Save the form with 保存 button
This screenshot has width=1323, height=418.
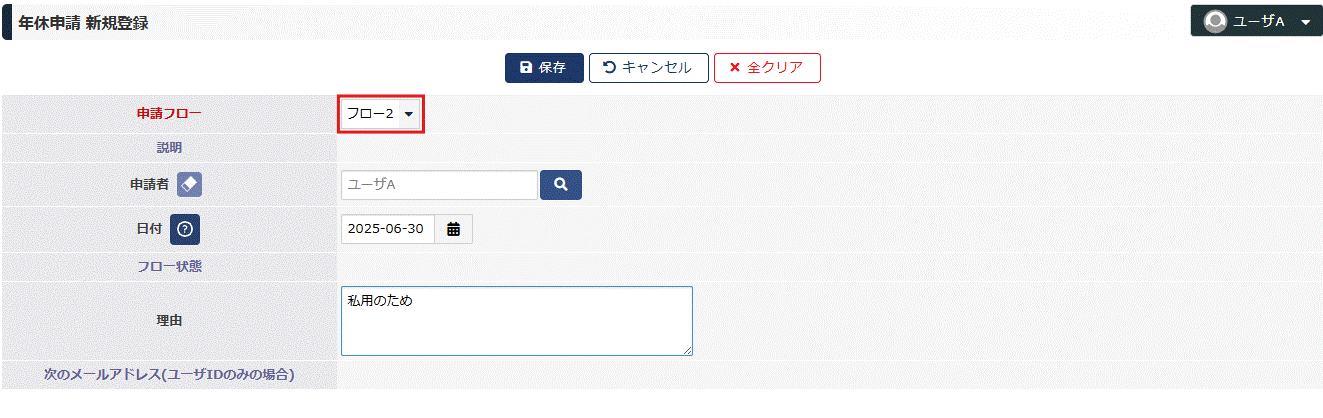pyautogui.click(x=544, y=68)
